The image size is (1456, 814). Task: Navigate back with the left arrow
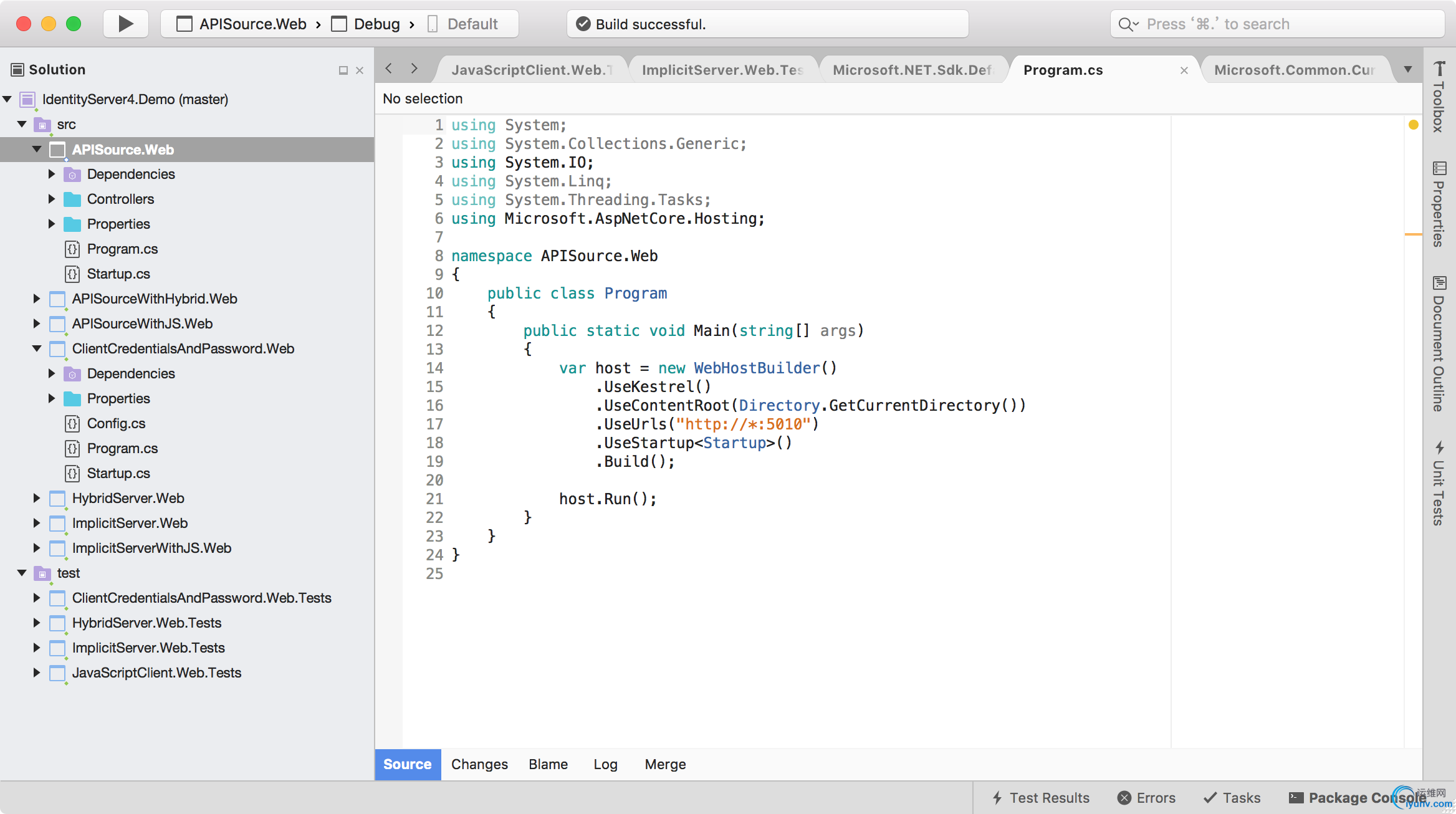pos(389,68)
